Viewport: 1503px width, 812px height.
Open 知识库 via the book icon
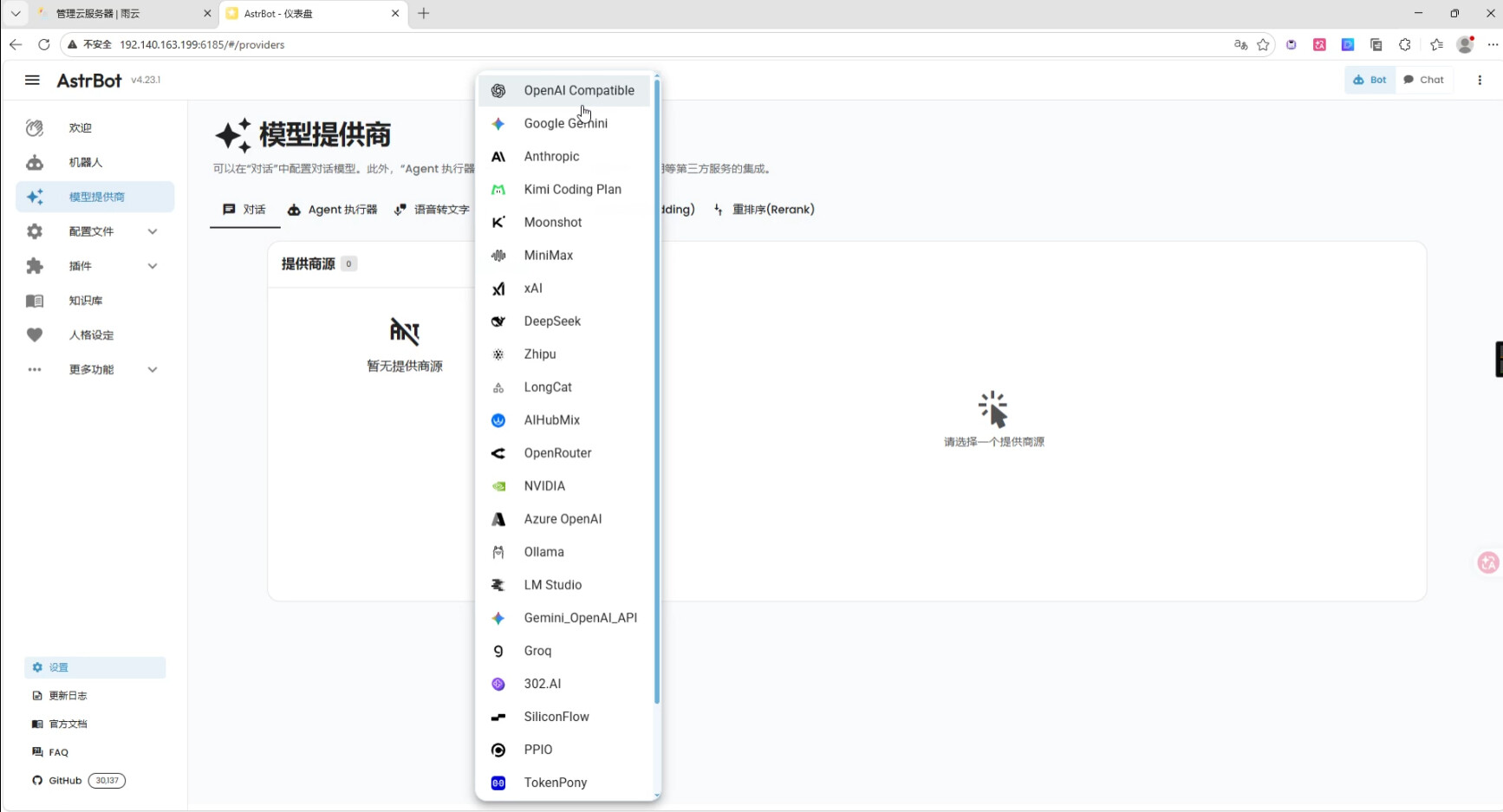click(35, 301)
